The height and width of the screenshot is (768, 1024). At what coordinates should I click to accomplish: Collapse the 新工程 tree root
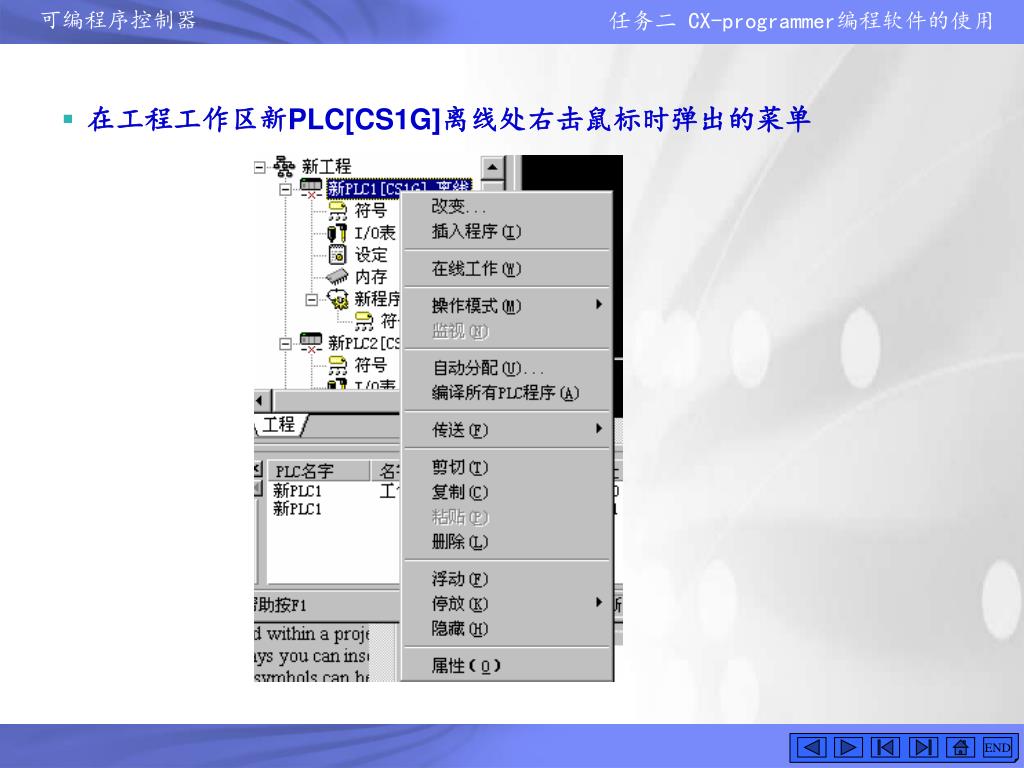(259, 167)
